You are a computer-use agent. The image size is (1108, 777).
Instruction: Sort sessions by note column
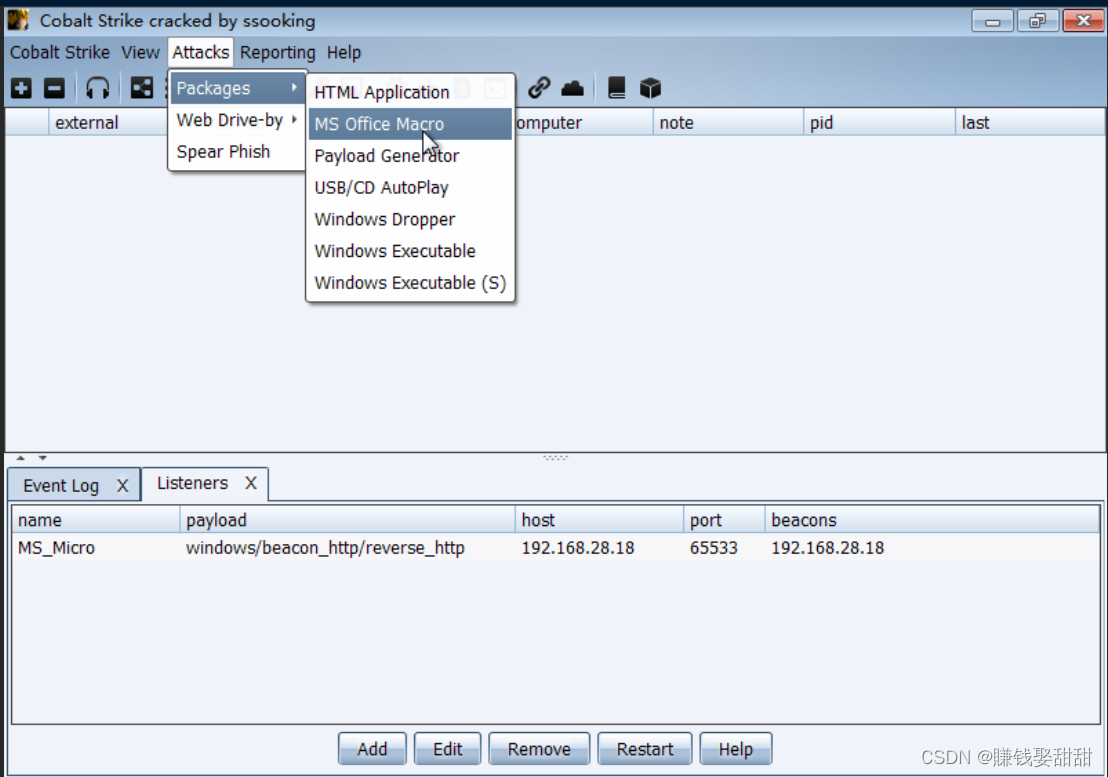coord(728,122)
